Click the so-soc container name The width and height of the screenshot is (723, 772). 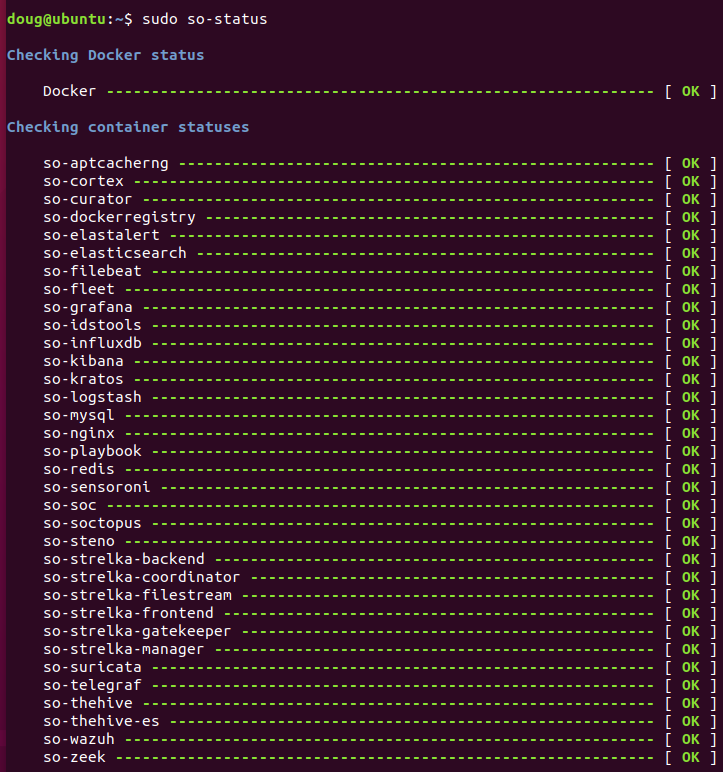pos(69,506)
